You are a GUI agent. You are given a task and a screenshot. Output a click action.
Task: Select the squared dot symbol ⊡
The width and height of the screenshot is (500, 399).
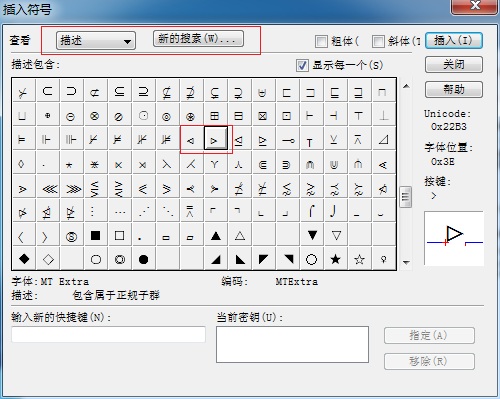[x=288, y=115]
